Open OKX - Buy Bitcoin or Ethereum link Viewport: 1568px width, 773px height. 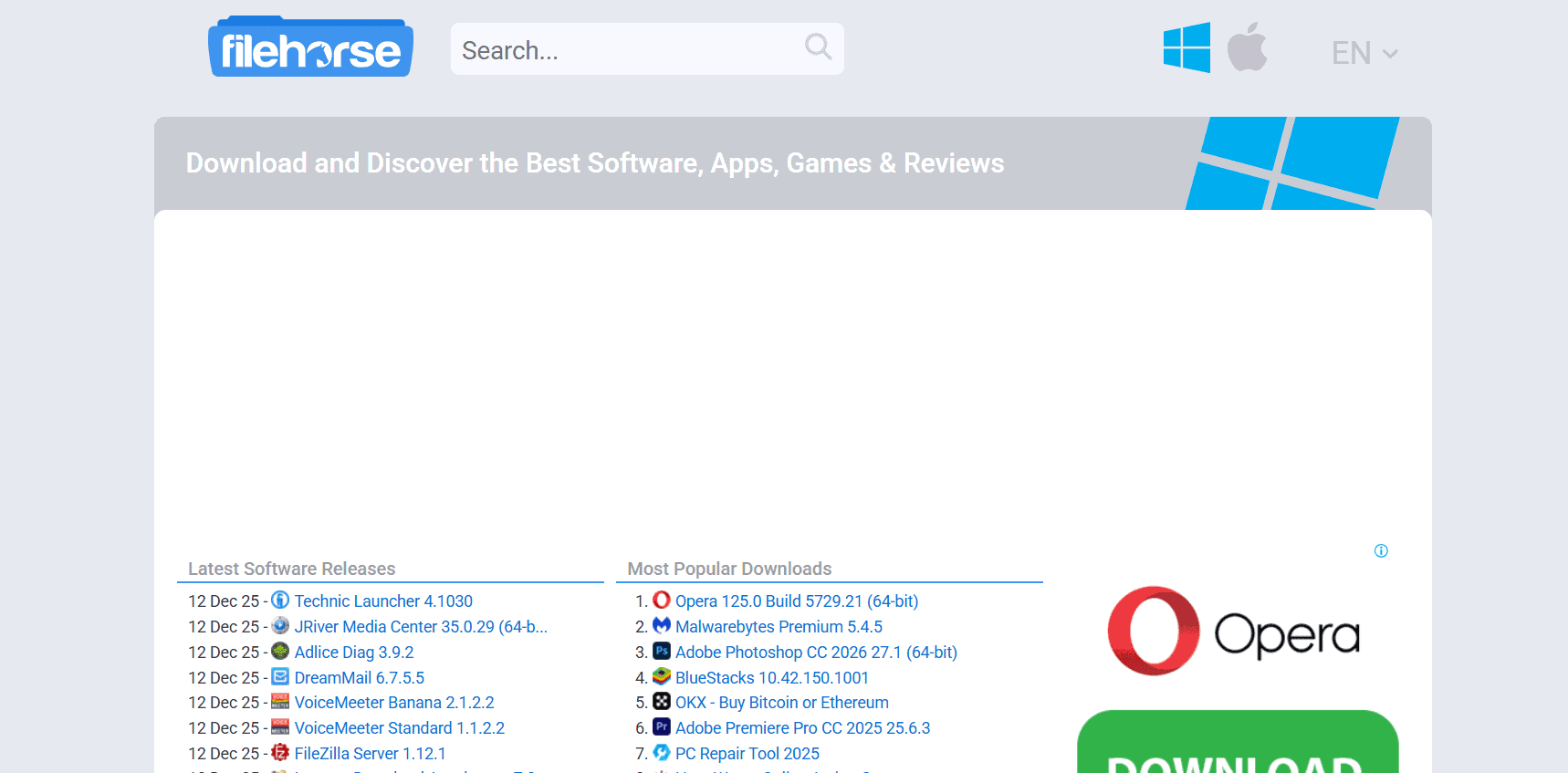(781, 703)
